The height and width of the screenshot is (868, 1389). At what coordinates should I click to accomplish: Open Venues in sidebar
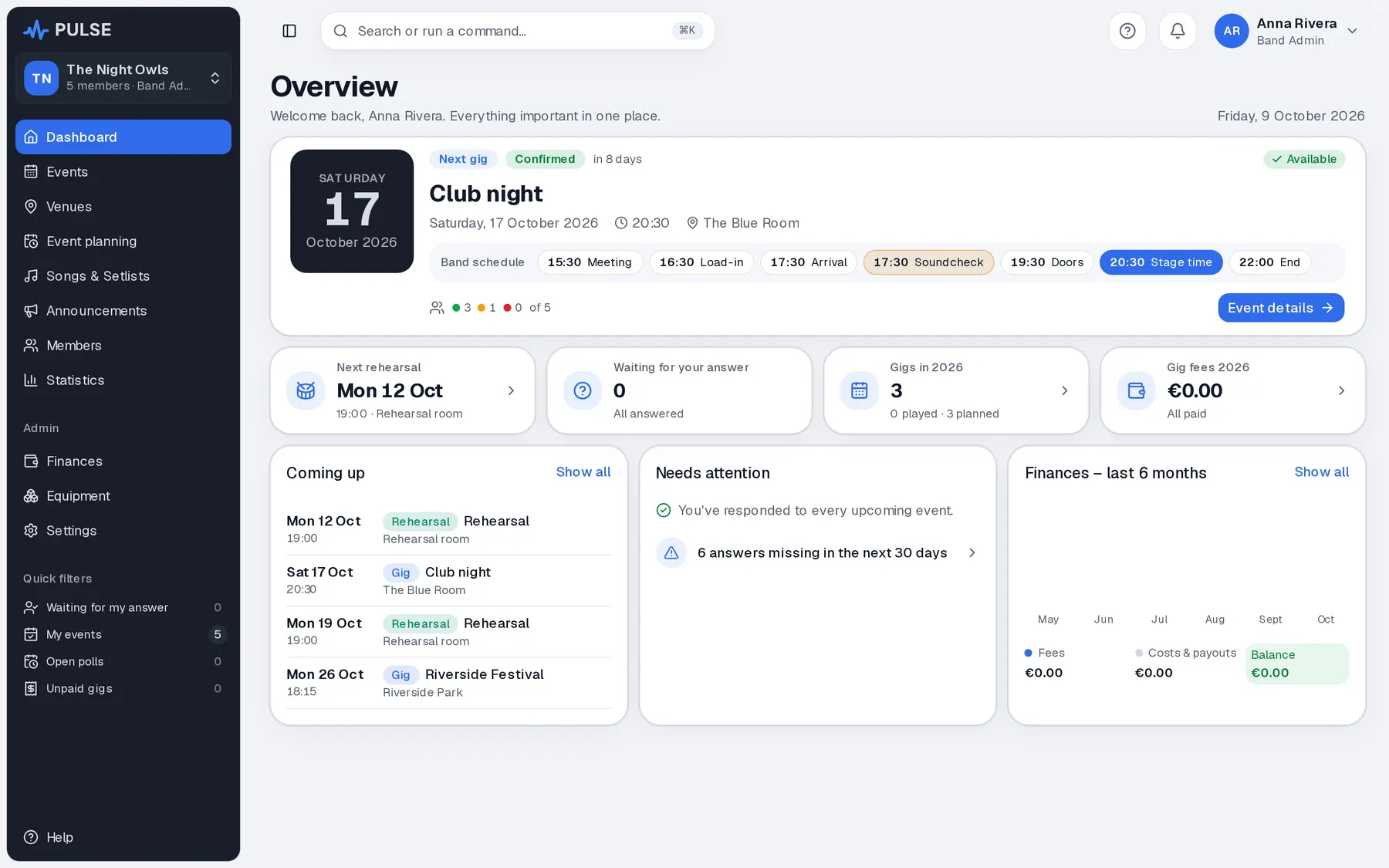(123, 206)
